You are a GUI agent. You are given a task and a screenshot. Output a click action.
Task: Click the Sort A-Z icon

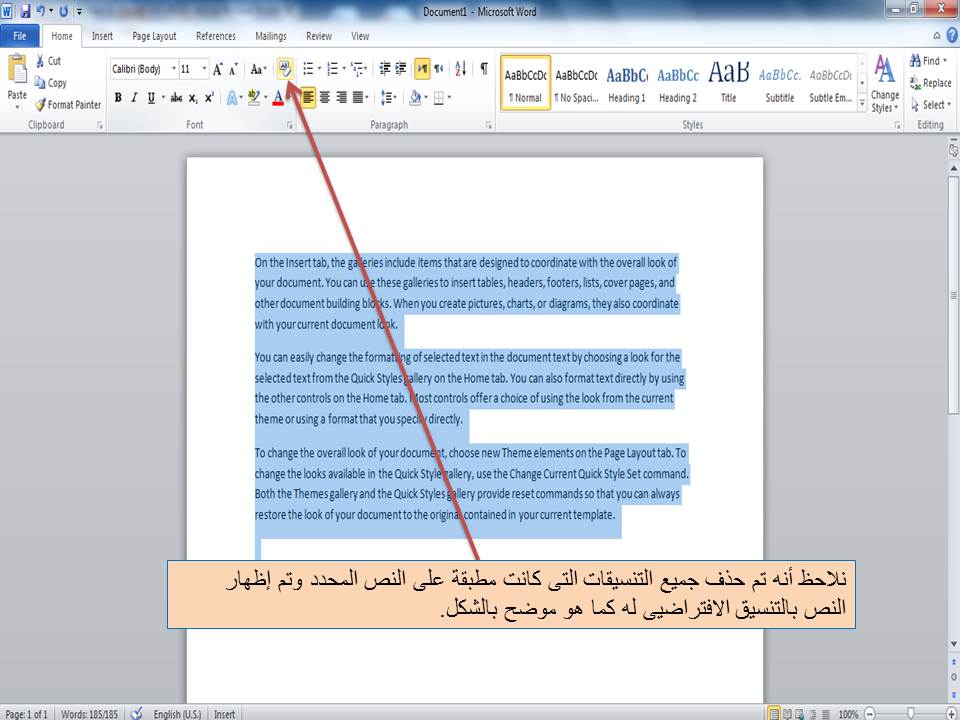460,69
